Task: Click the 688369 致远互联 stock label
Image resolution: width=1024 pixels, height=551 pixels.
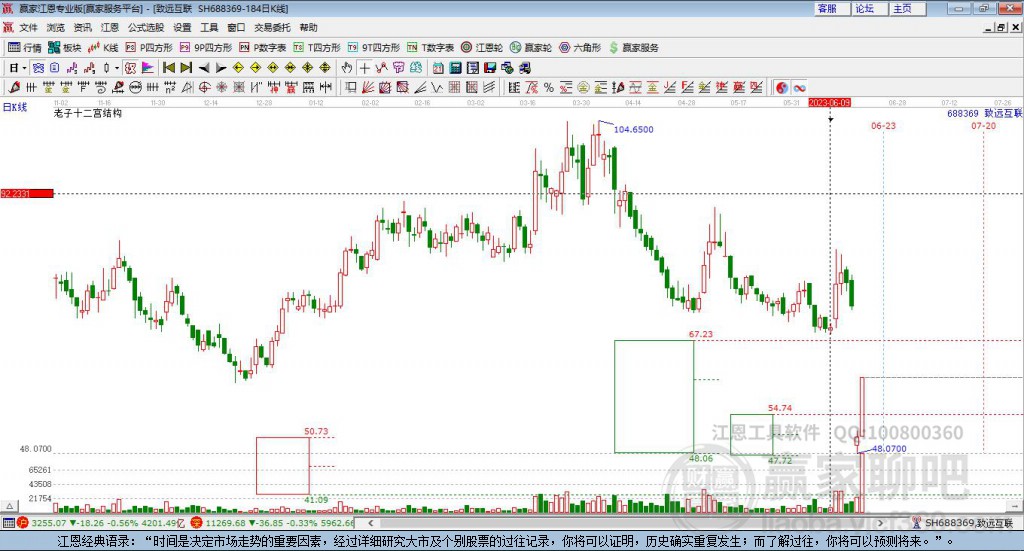Action: [x=984, y=113]
